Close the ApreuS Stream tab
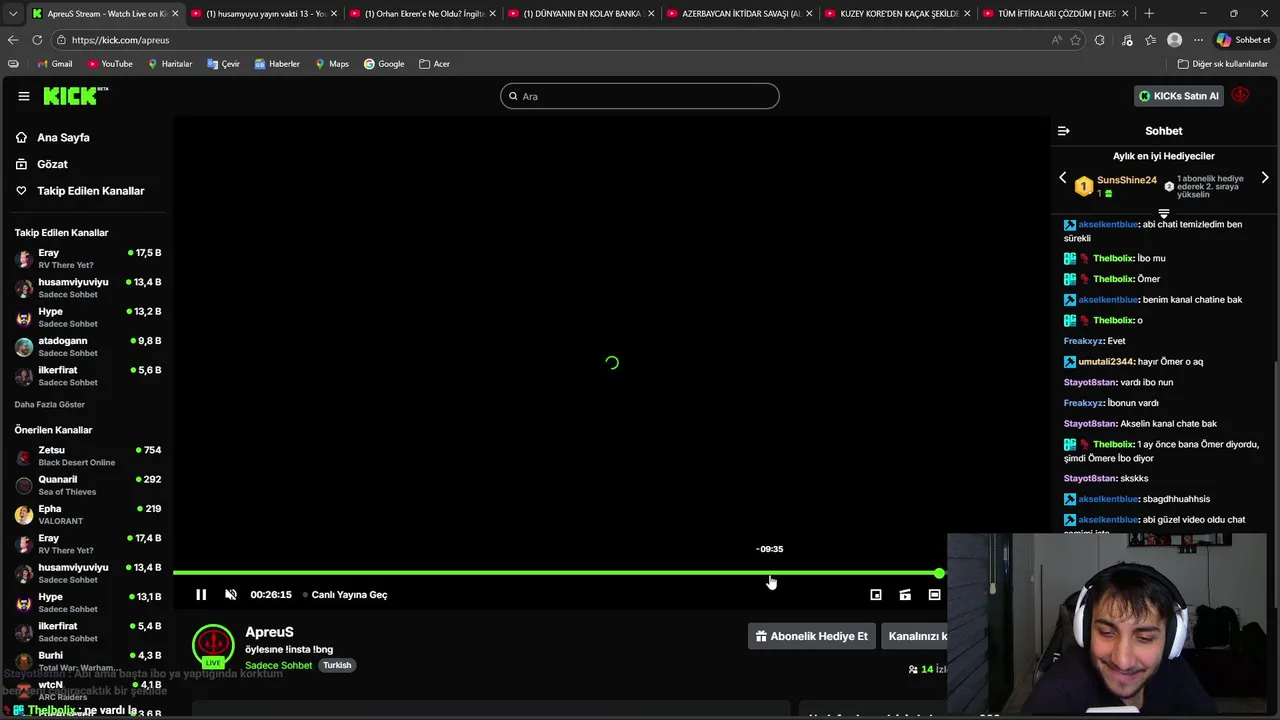 pos(175,14)
